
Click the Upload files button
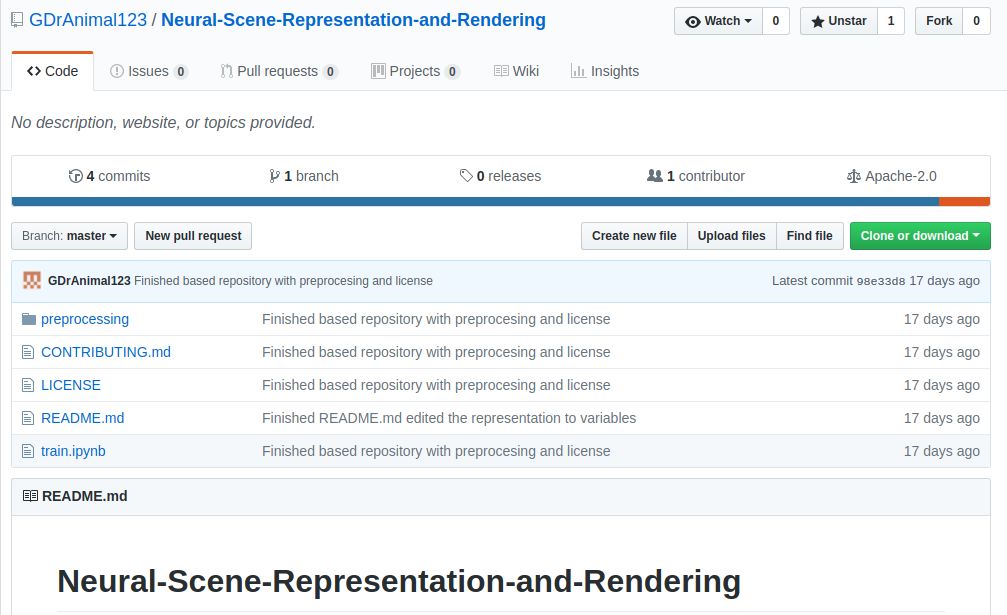pyautogui.click(x=731, y=236)
